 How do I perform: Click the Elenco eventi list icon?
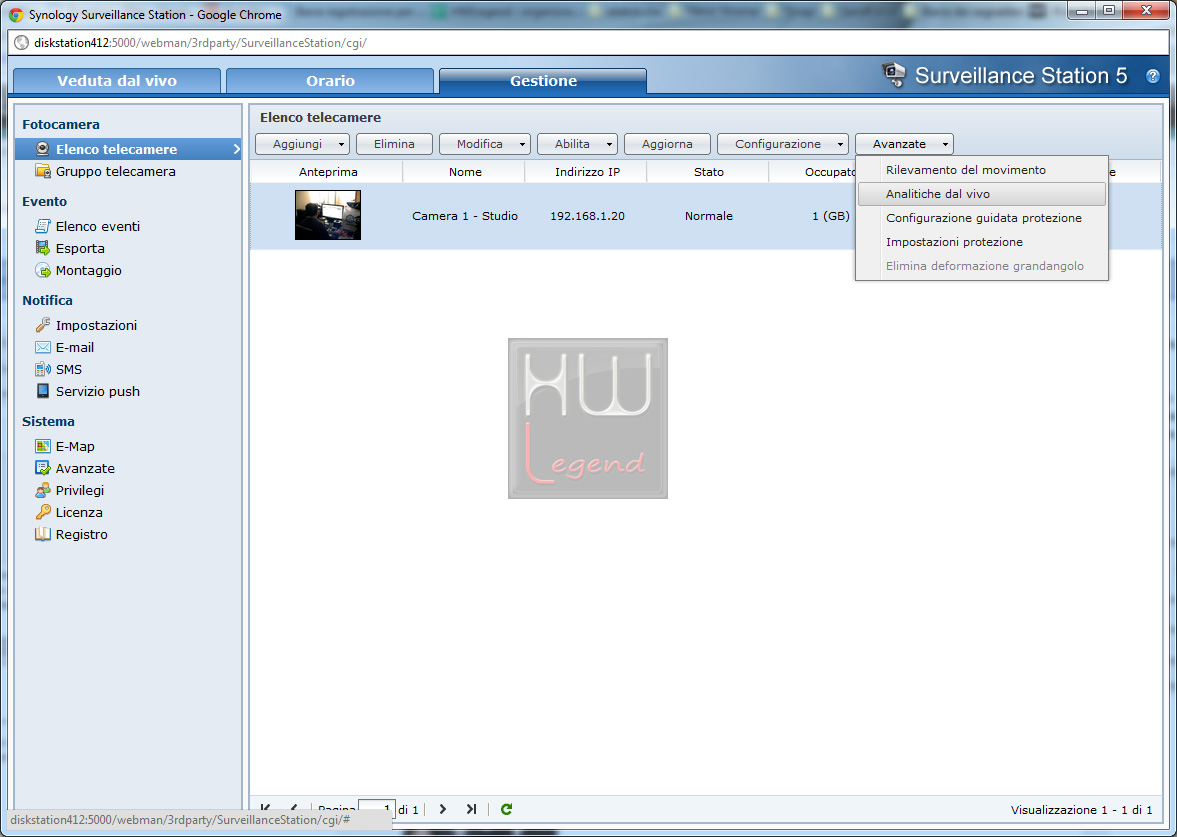43,226
